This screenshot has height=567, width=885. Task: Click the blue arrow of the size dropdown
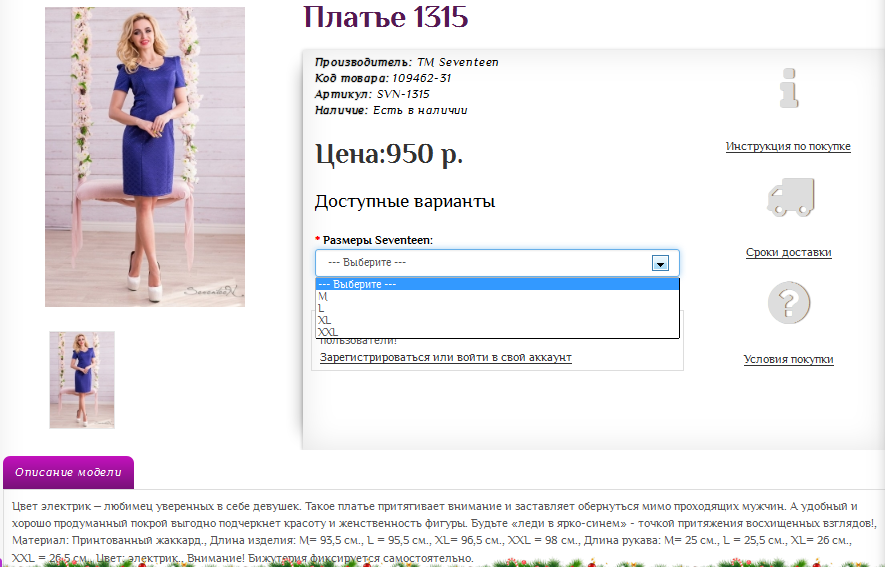coord(660,263)
